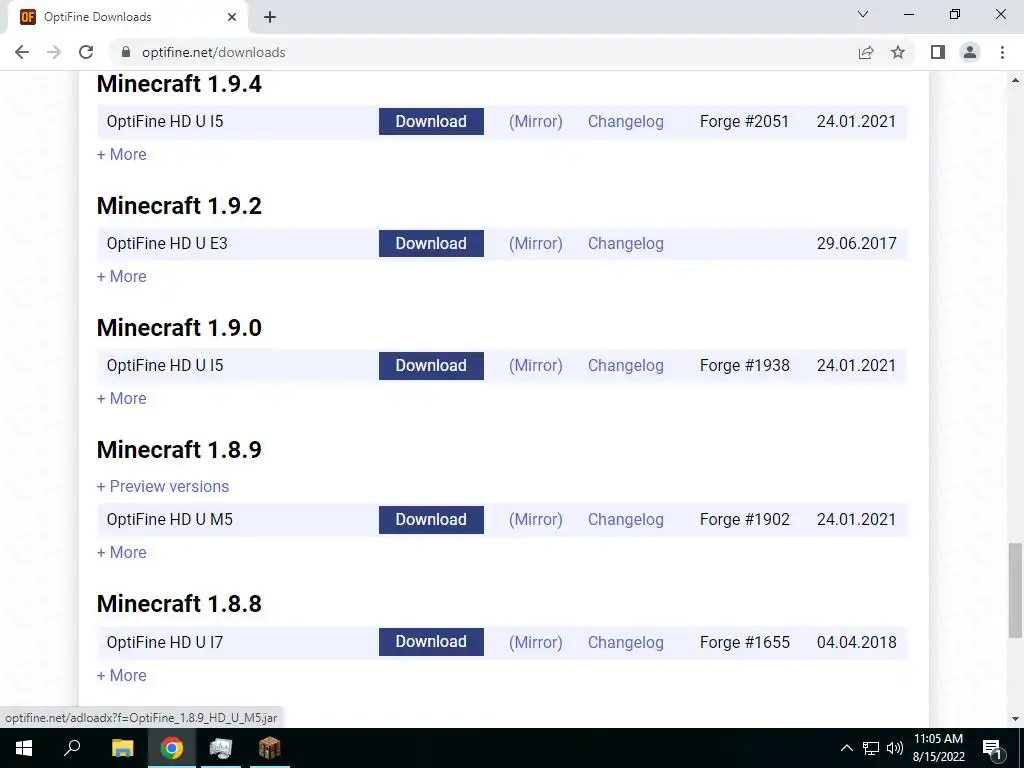Open File Explorer from taskbar

coord(122,748)
